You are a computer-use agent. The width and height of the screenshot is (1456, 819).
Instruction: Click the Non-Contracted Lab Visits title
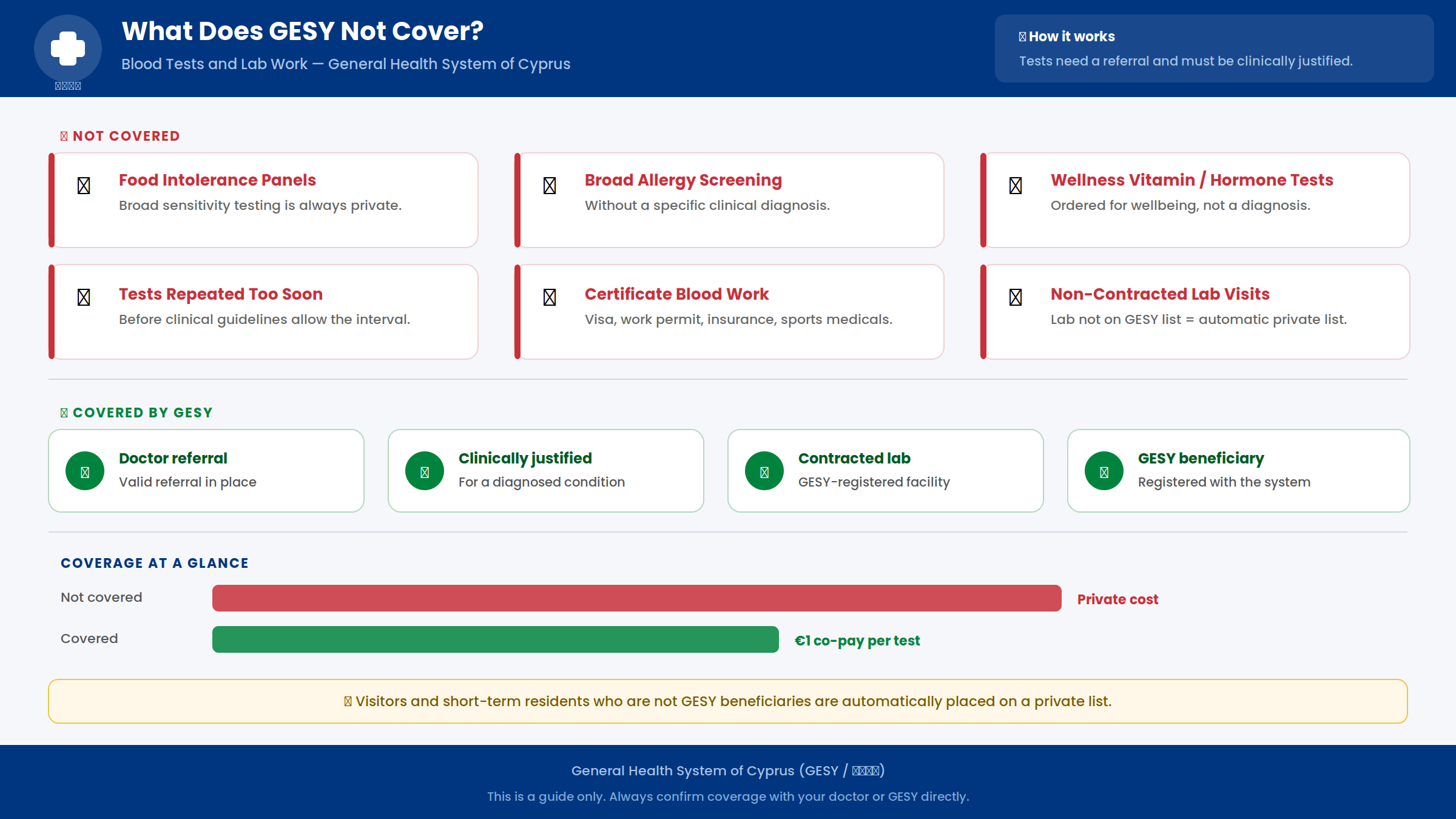coord(1160,294)
